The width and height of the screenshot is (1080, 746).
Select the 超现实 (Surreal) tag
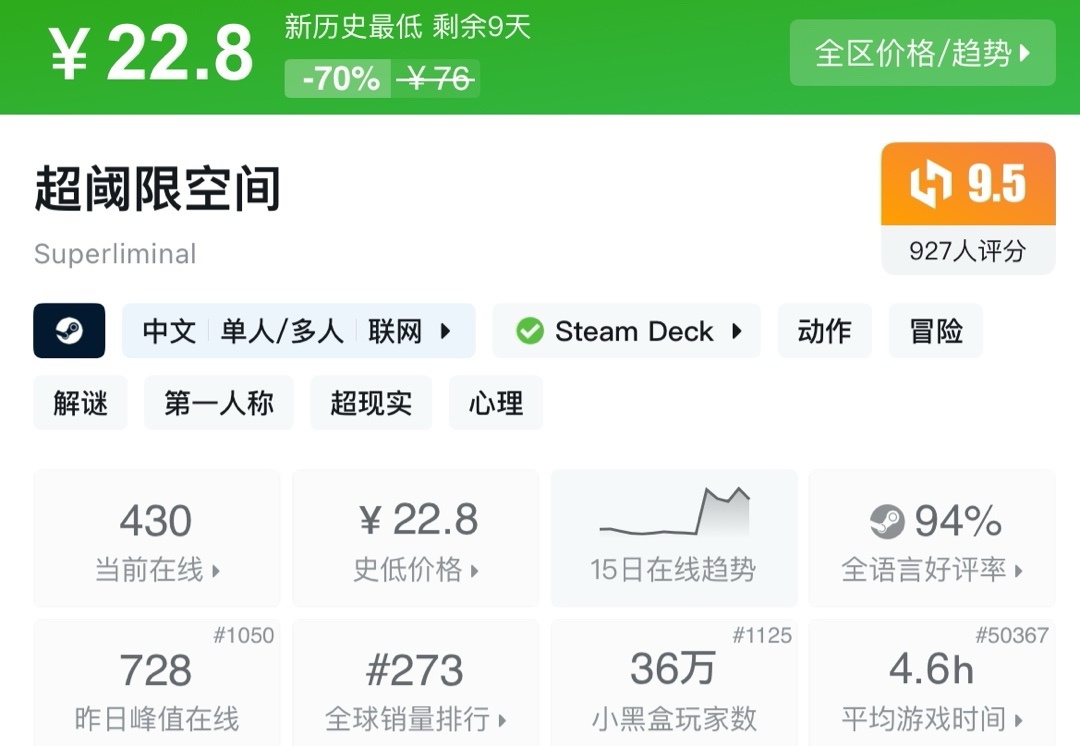371,403
